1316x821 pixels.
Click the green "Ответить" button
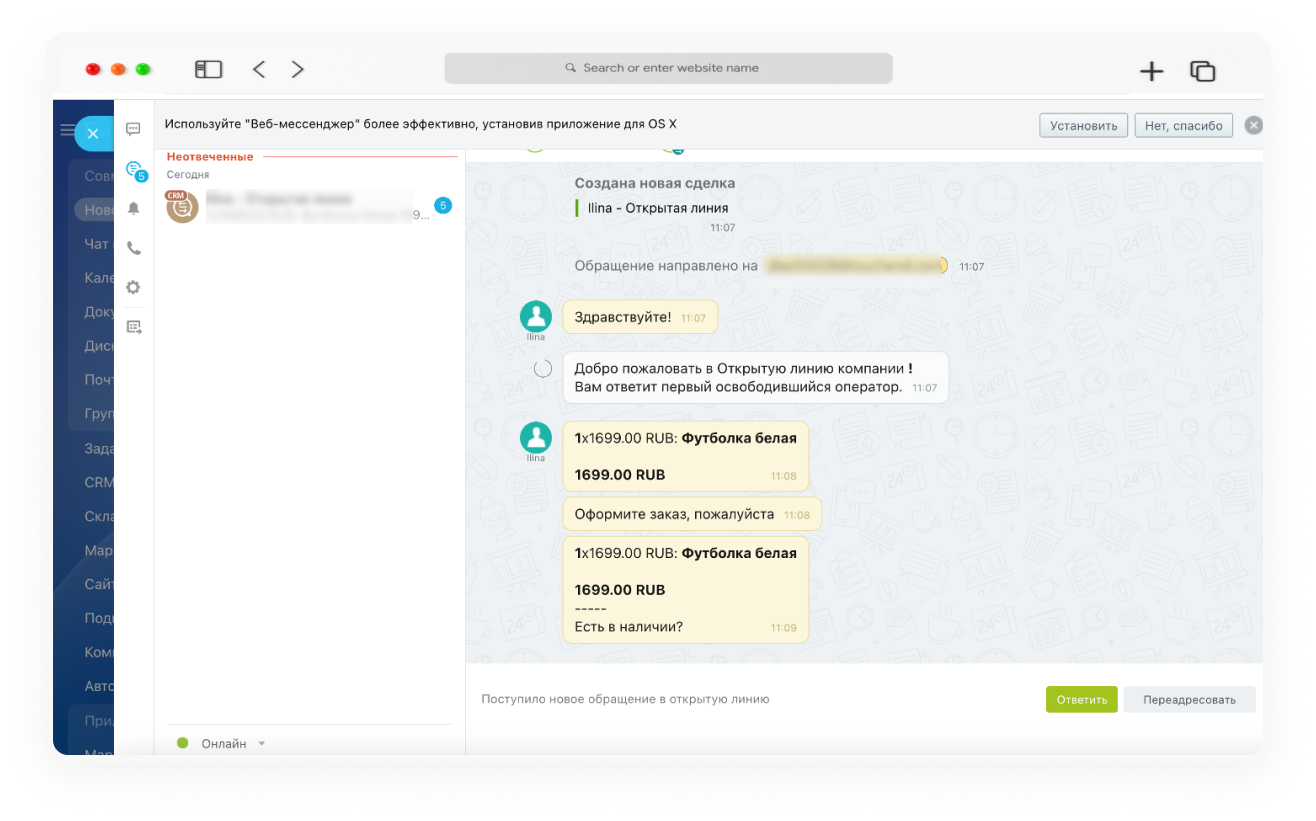pyautogui.click(x=1082, y=699)
